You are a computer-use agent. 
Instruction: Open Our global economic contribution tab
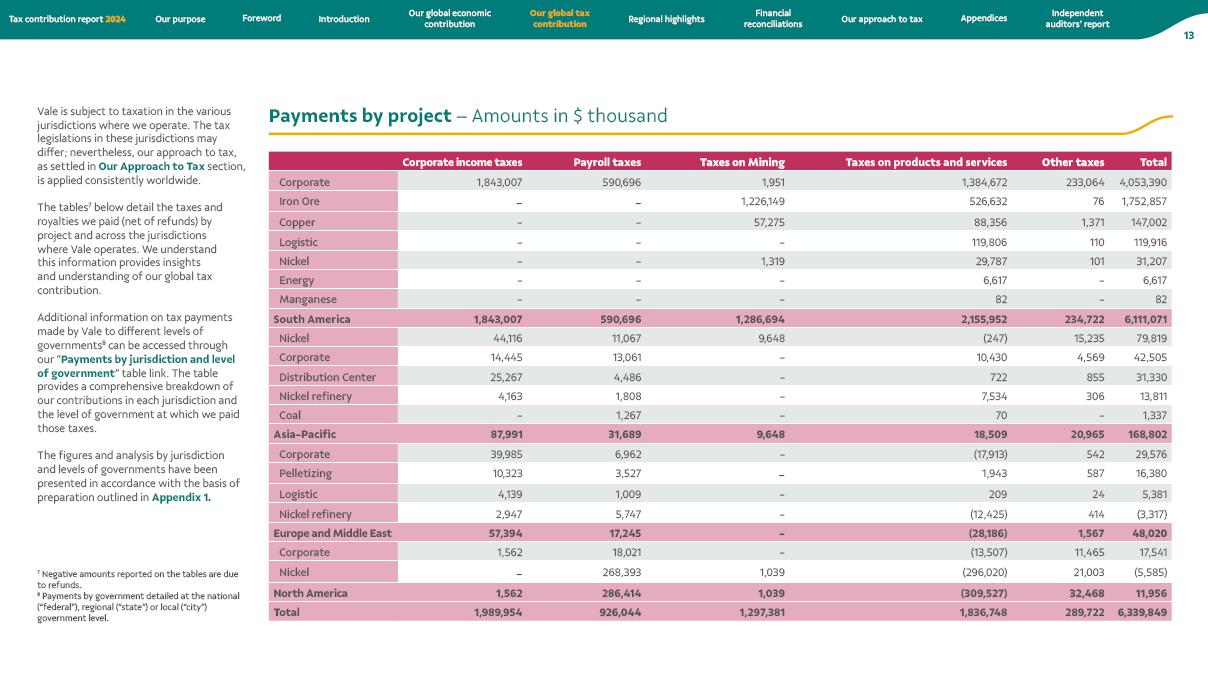pos(449,19)
